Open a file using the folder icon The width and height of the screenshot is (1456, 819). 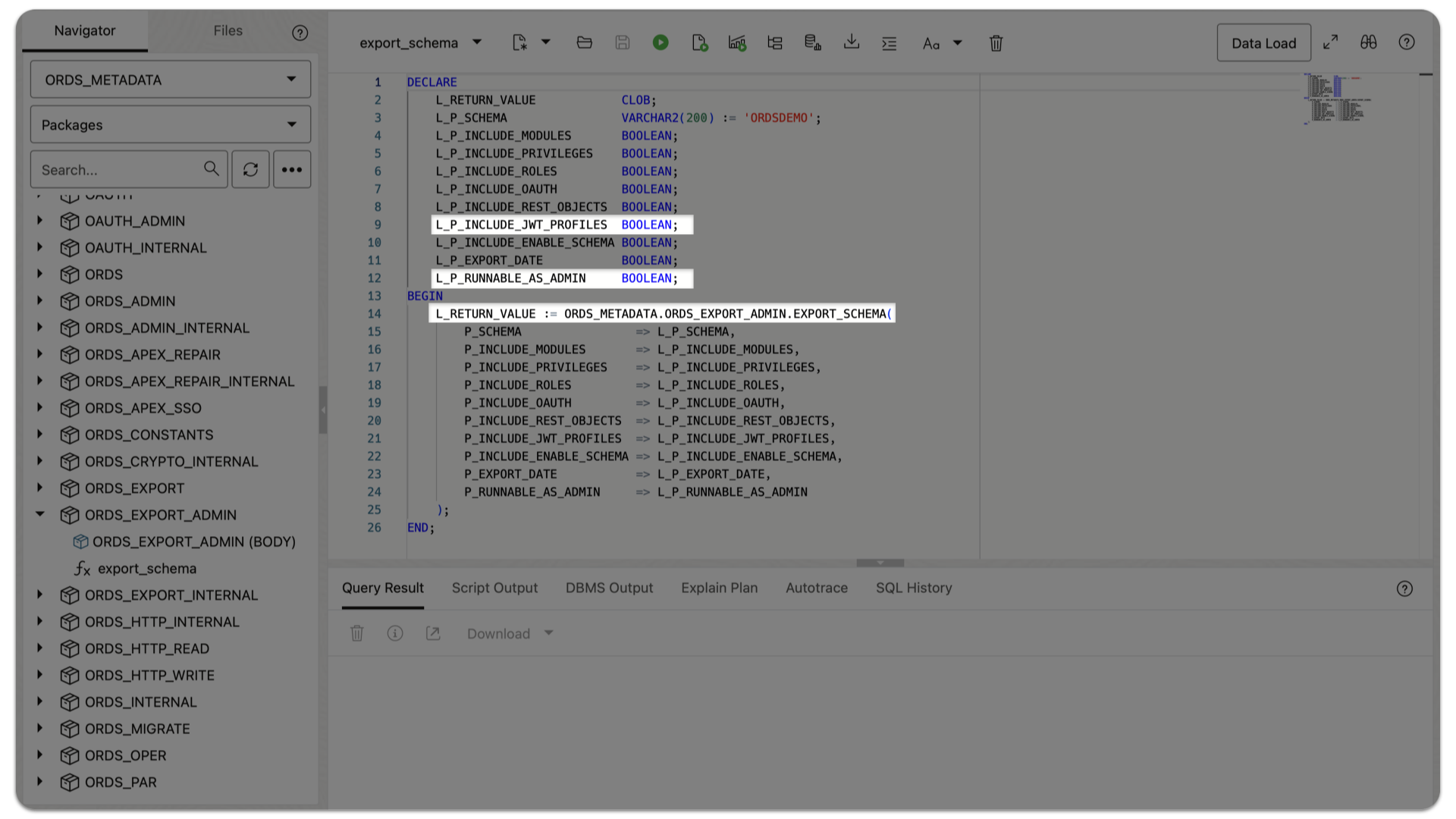pos(584,42)
